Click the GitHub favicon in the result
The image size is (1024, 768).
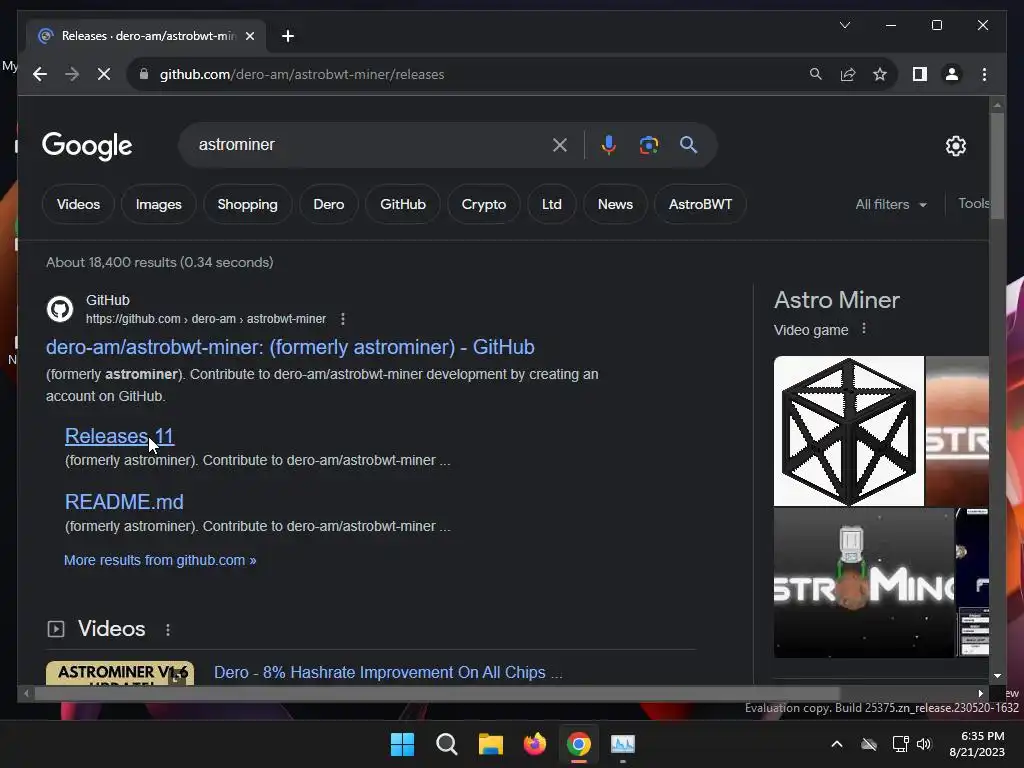[x=60, y=309]
